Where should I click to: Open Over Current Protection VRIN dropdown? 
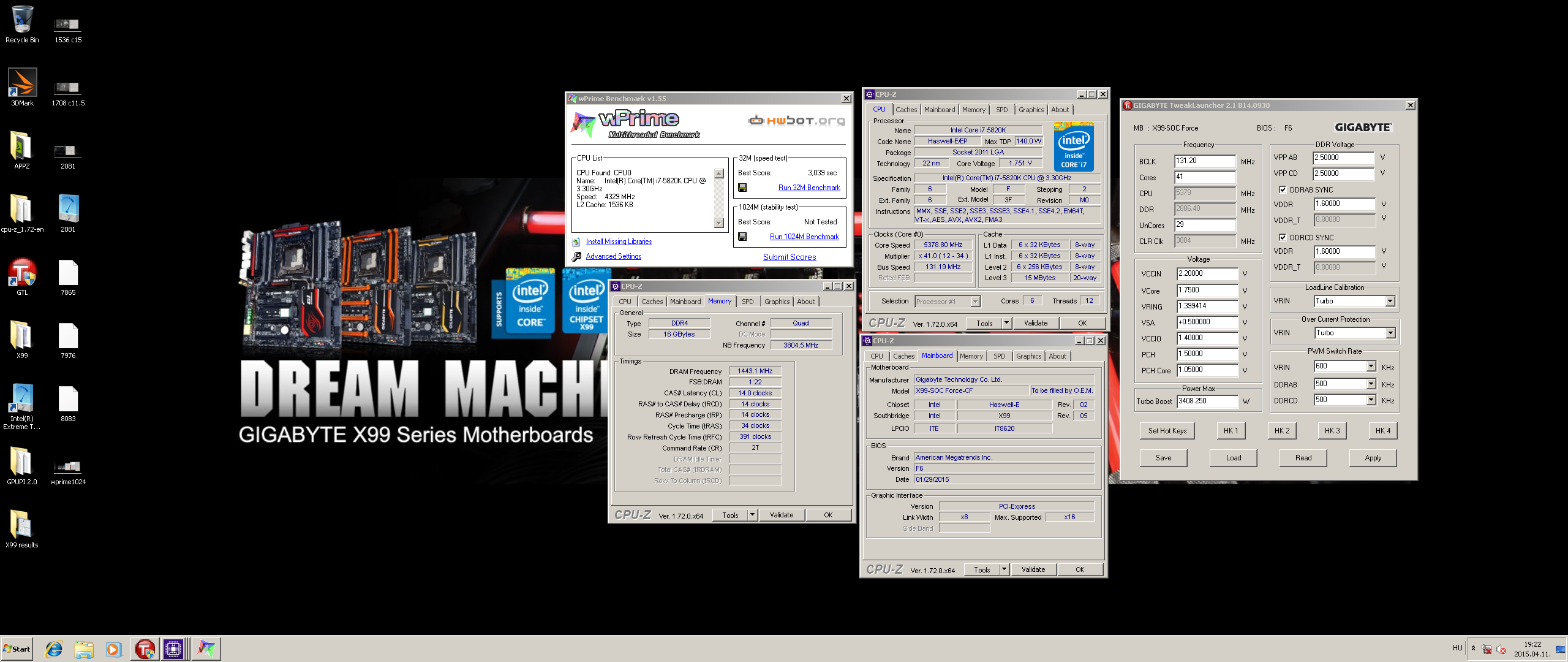[x=1390, y=333]
